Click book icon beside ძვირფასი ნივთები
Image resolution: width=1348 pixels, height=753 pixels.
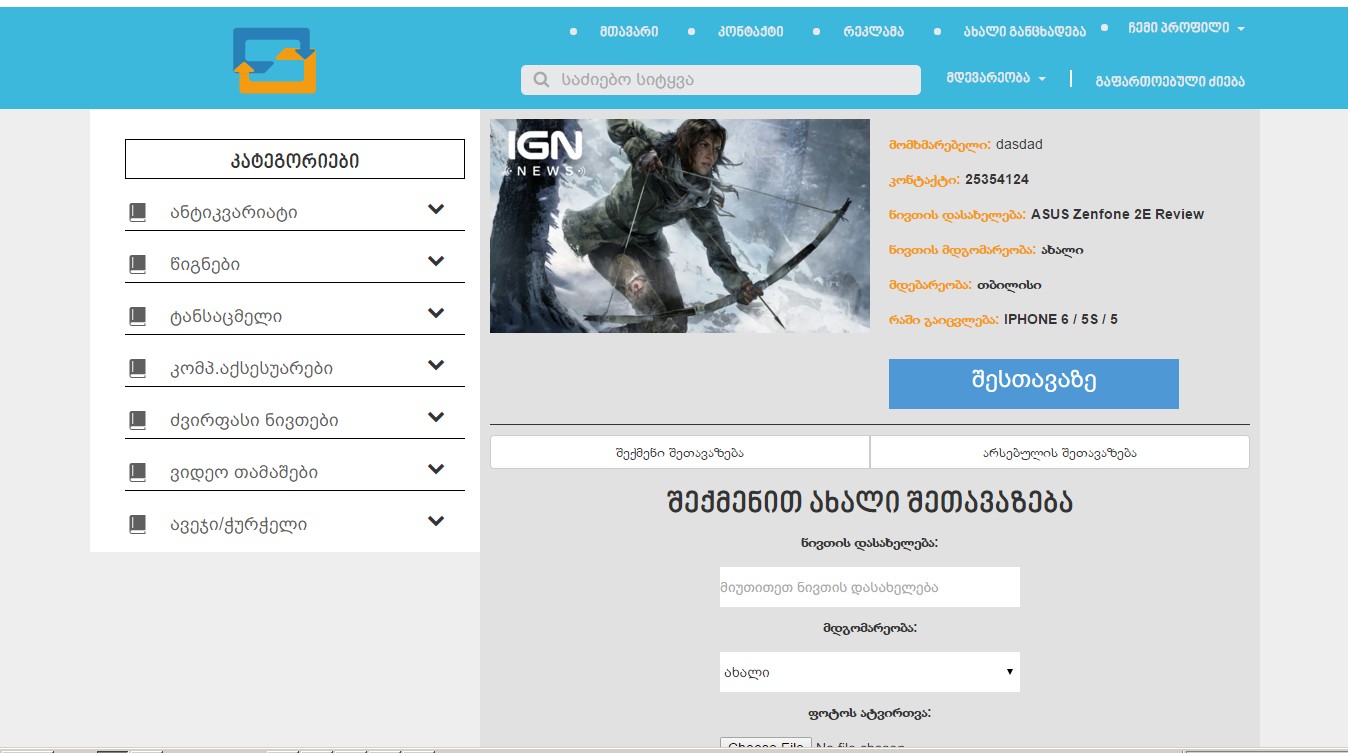pyautogui.click(x=138, y=420)
